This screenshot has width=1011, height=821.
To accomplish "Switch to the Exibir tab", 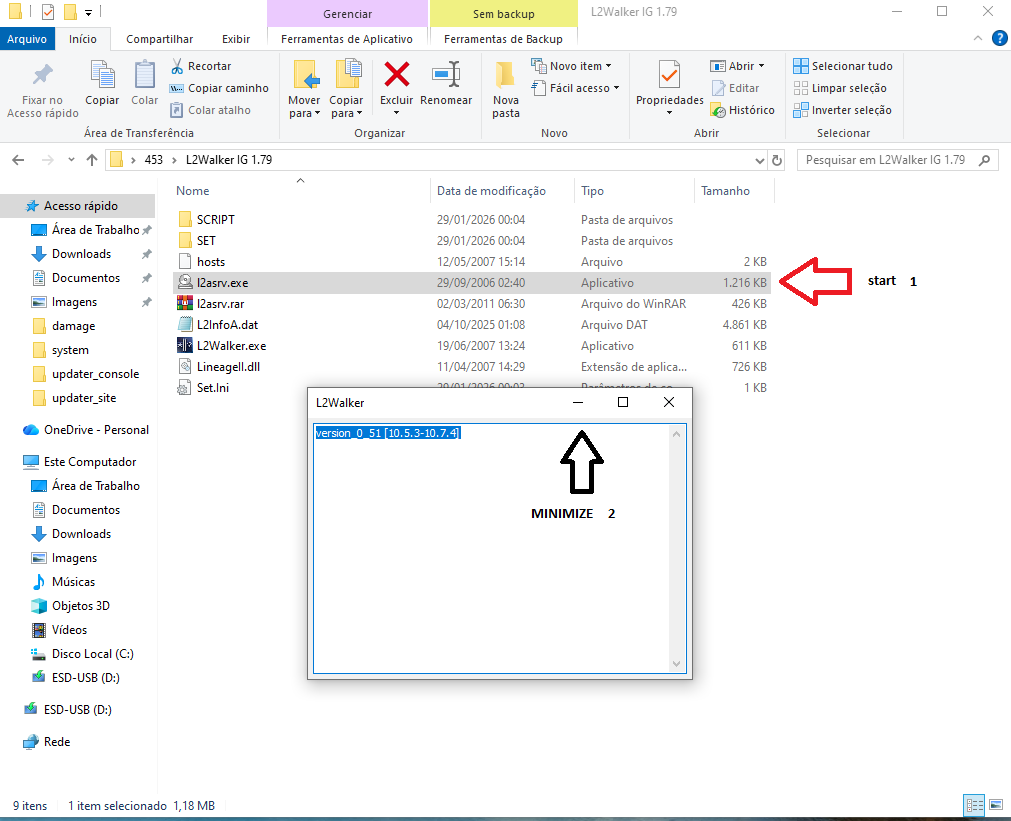I will 236,39.
